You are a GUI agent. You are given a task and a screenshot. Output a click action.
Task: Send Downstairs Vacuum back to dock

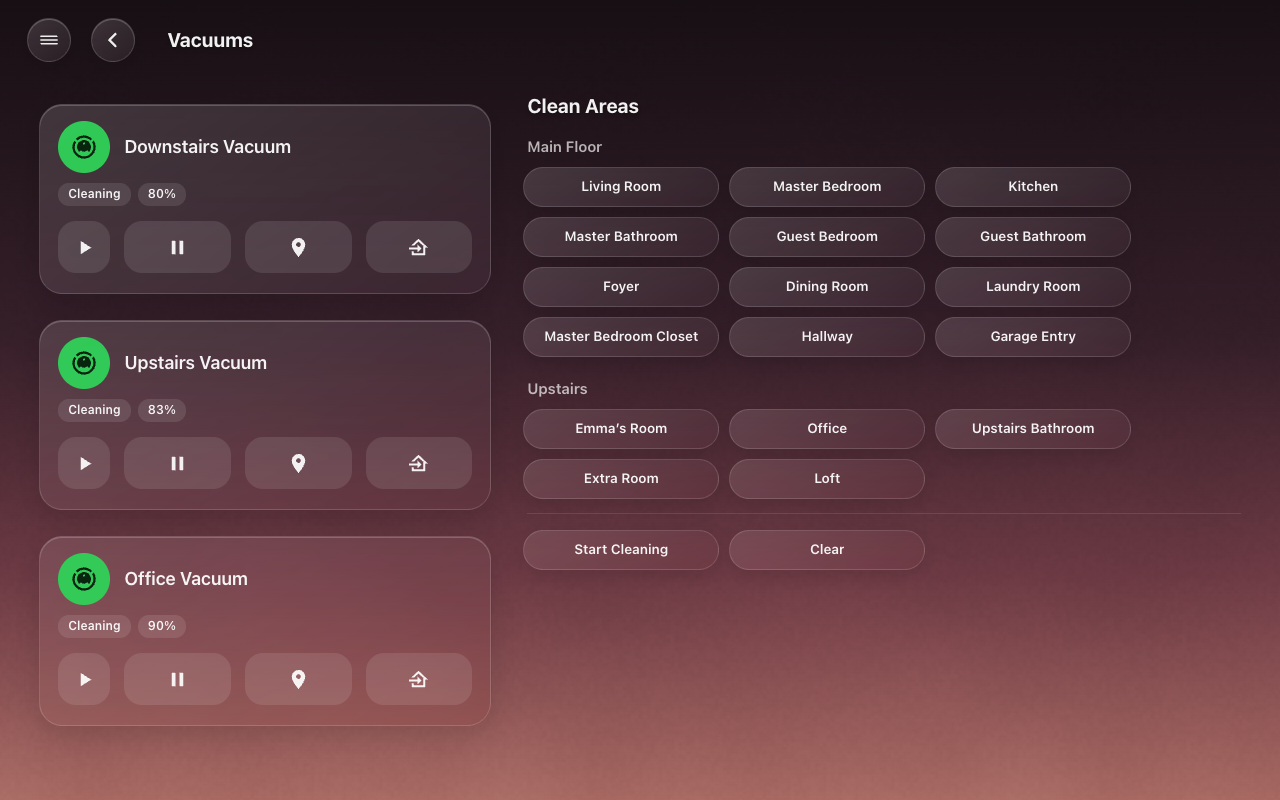point(419,247)
